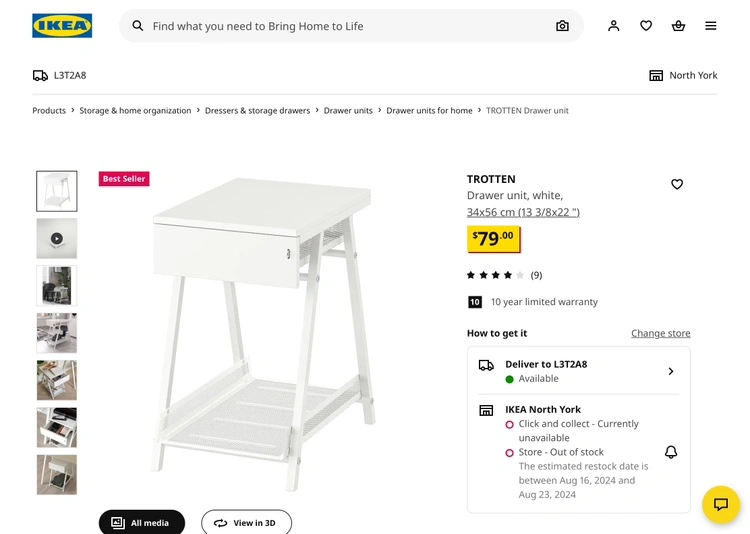
Task: Click the camera visual search icon
Action: (562, 26)
